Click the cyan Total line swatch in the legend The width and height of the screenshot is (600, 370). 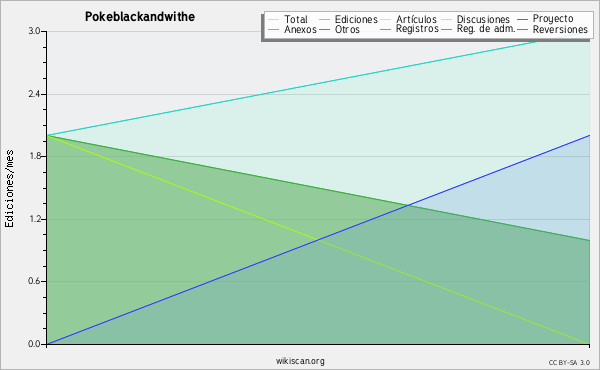coord(274,19)
